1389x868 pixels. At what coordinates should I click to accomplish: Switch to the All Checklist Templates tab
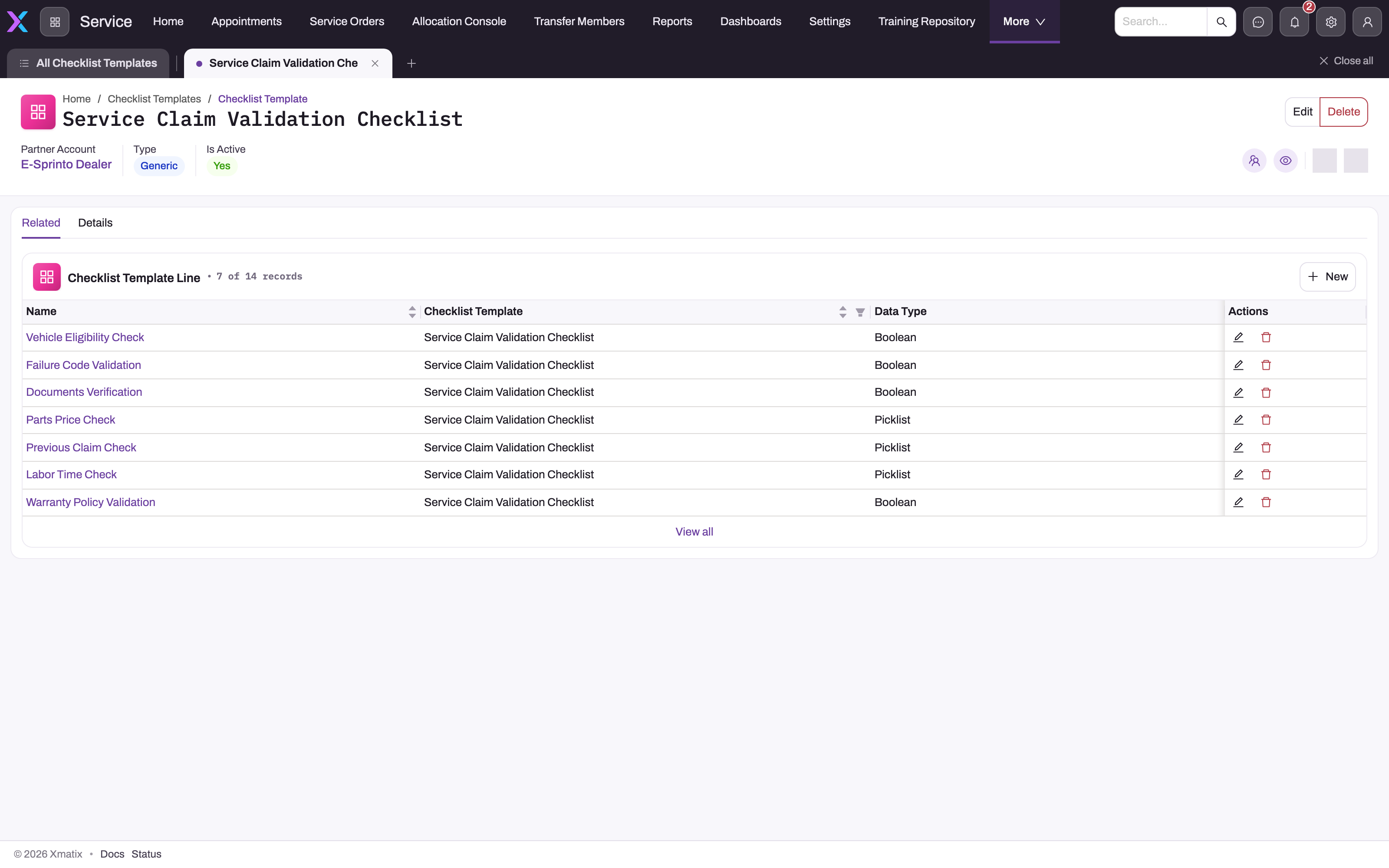88,63
